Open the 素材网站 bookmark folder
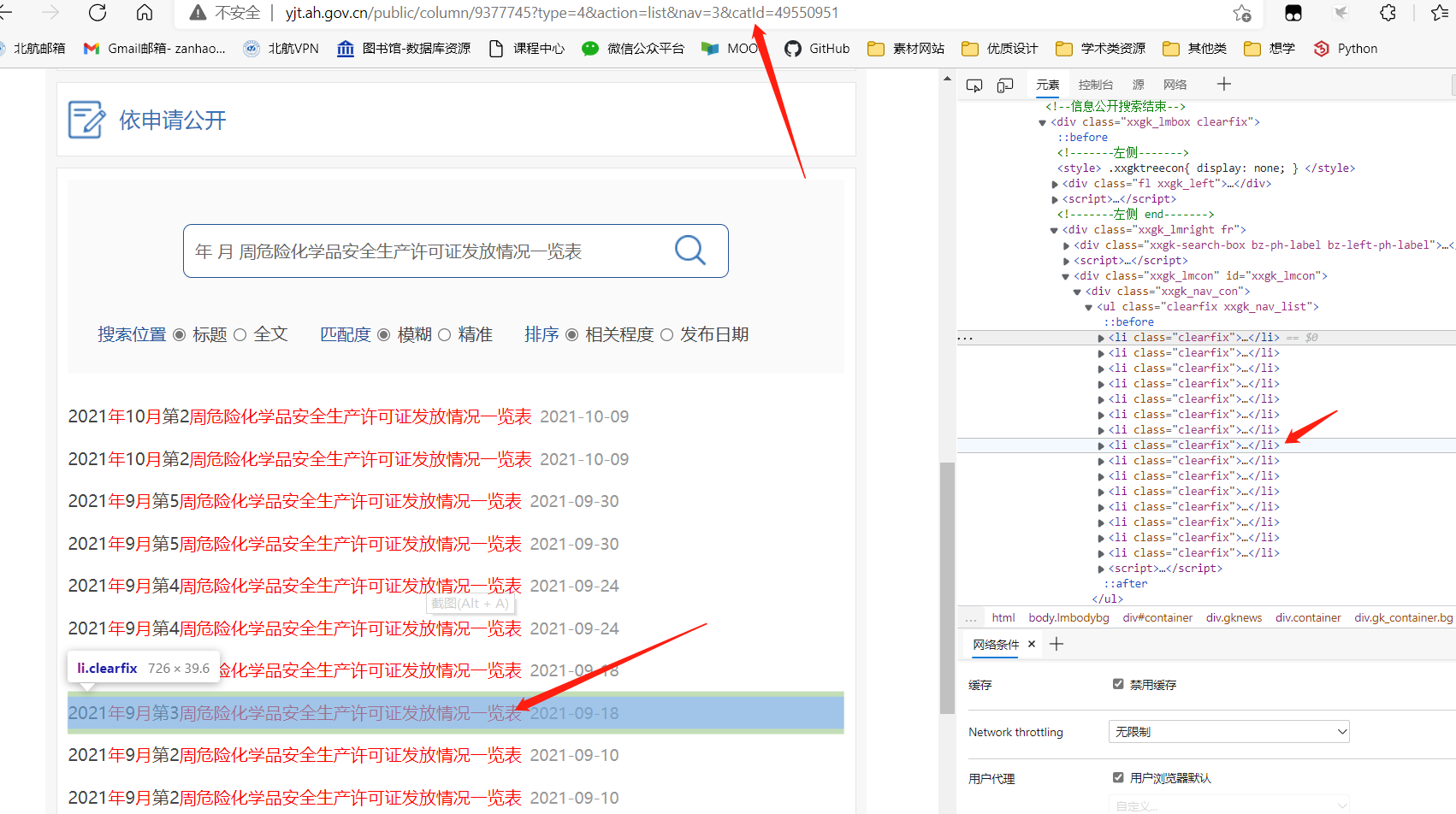Screen dimensions: 1456x814 coord(906,49)
